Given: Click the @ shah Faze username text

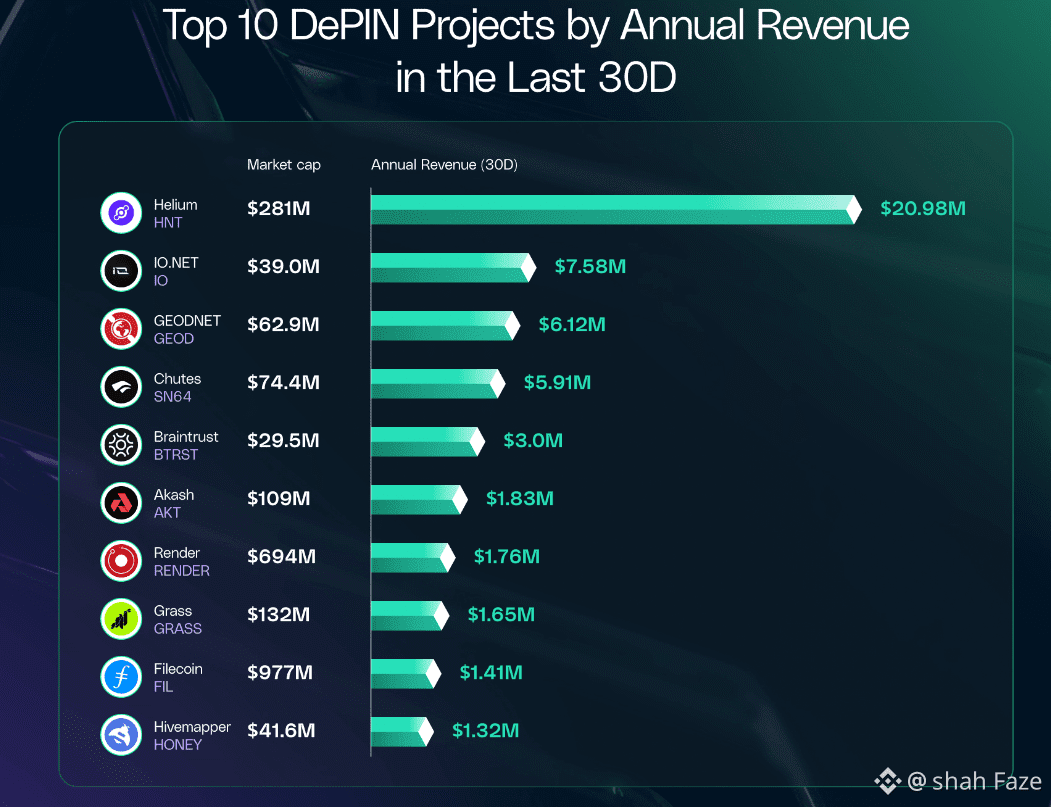Looking at the screenshot, I should [x=974, y=781].
